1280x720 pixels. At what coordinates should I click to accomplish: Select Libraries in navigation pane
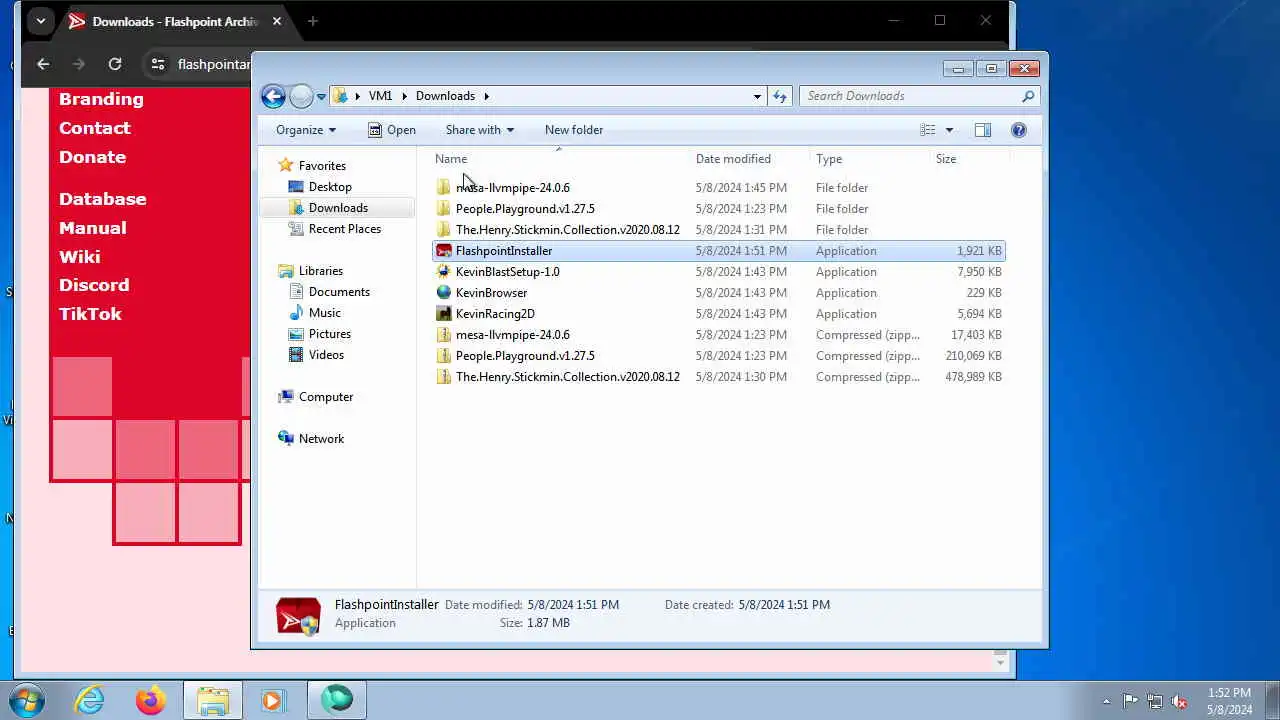[x=321, y=271]
